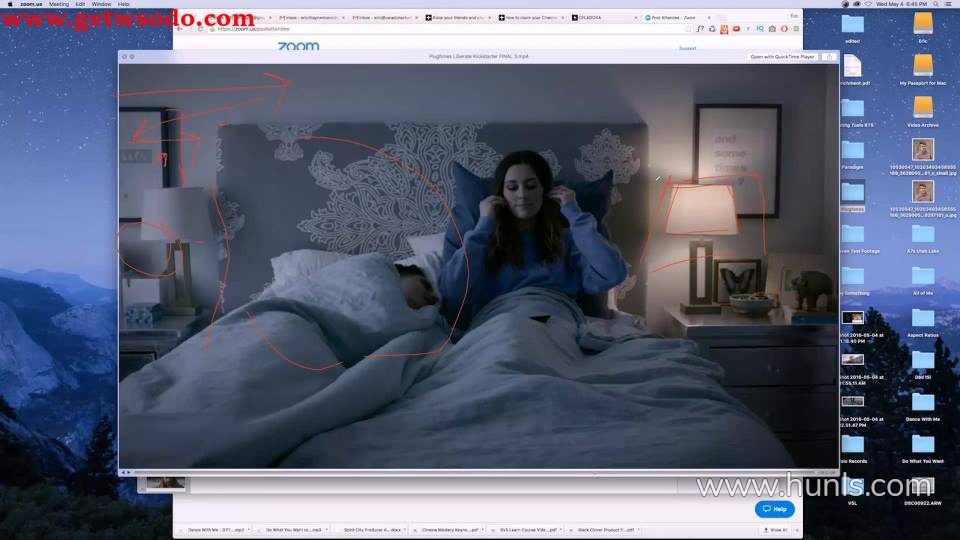
Task: Click the red YouTube extension icon in toolbar
Action: 736,29
